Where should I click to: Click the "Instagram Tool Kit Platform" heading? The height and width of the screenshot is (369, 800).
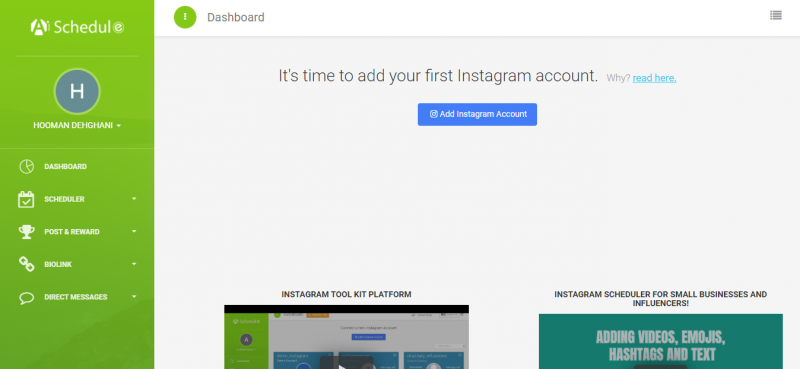tap(346, 294)
